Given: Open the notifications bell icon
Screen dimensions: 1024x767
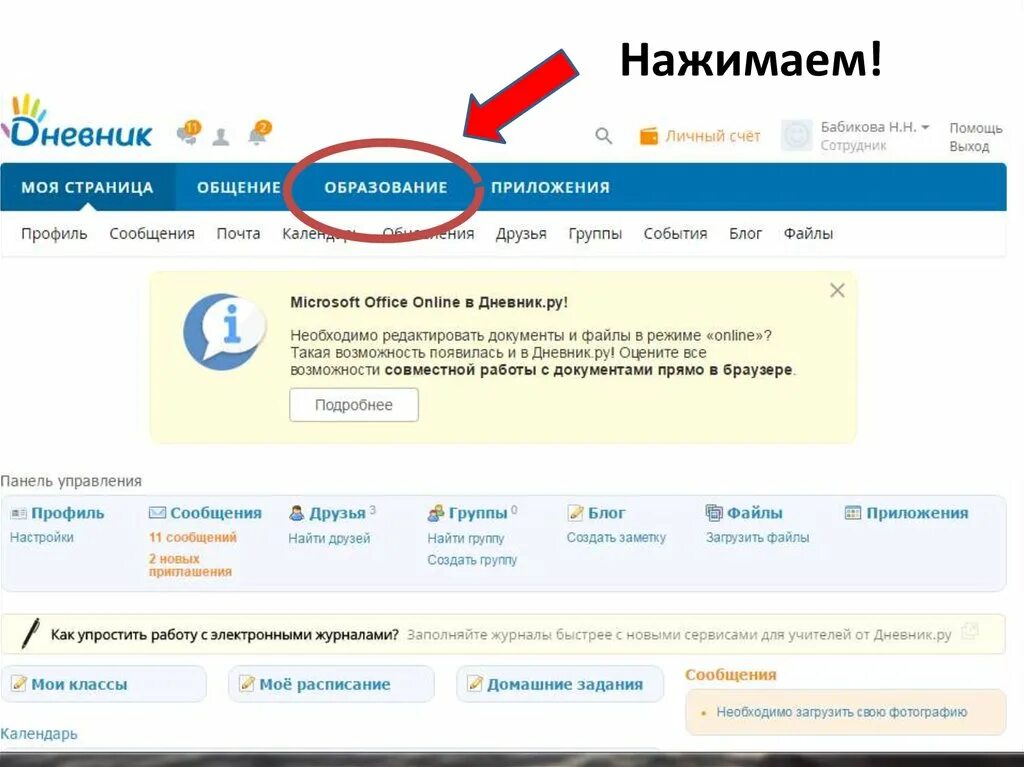Looking at the screenshot, I should (x=259, y=133).
